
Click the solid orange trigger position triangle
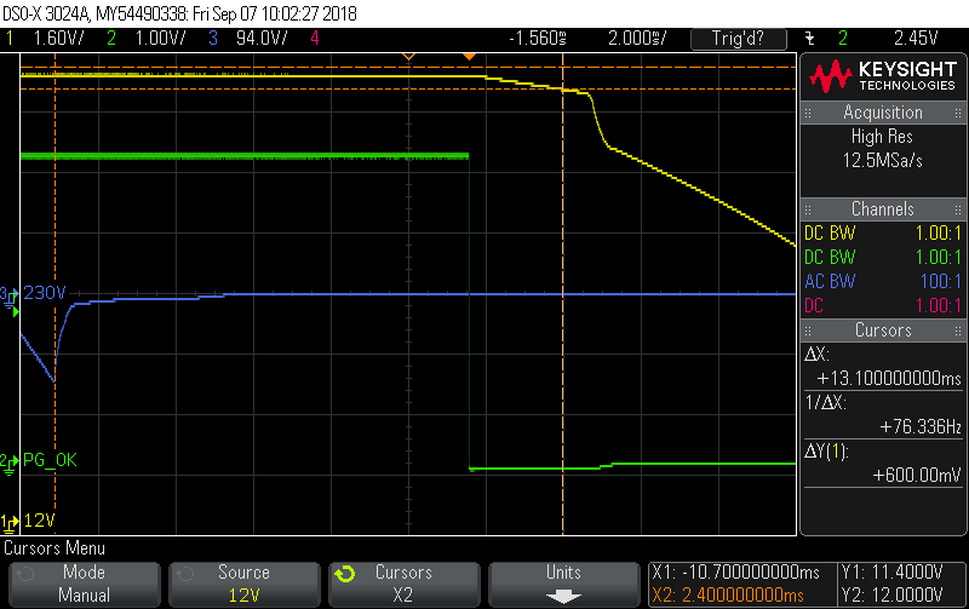click(x=469, y=57)
